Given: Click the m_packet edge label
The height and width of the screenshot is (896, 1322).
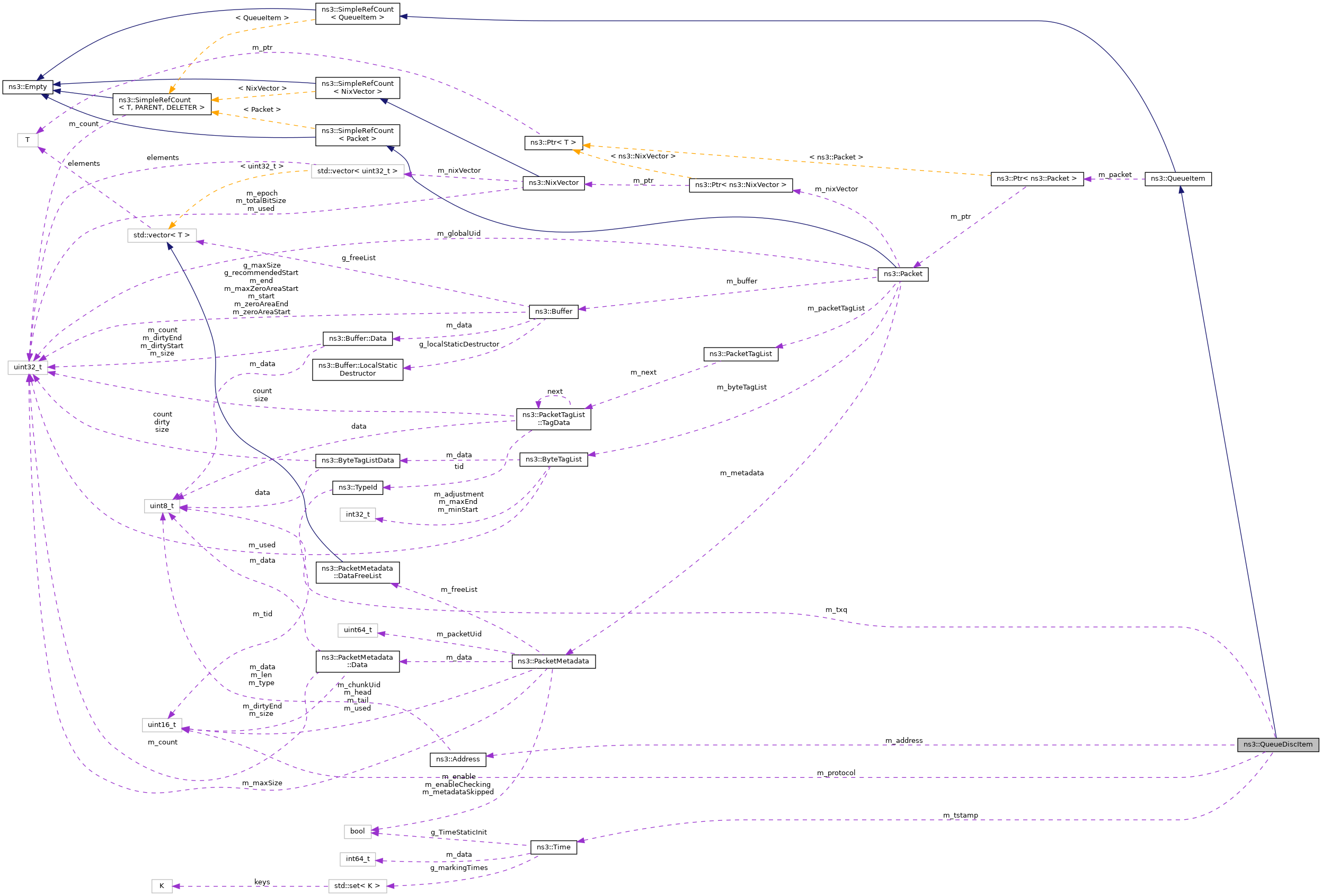Looking at the screenshot, I should click(1115, 175).
